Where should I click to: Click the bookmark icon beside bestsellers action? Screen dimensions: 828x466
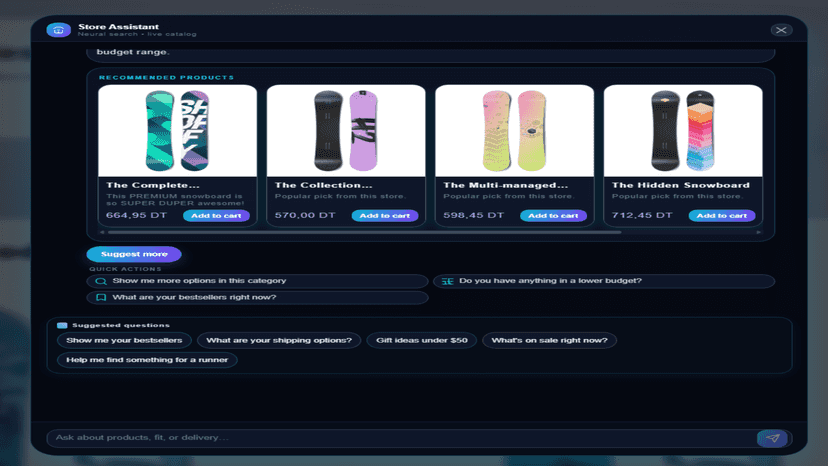(x=101, y=297)
